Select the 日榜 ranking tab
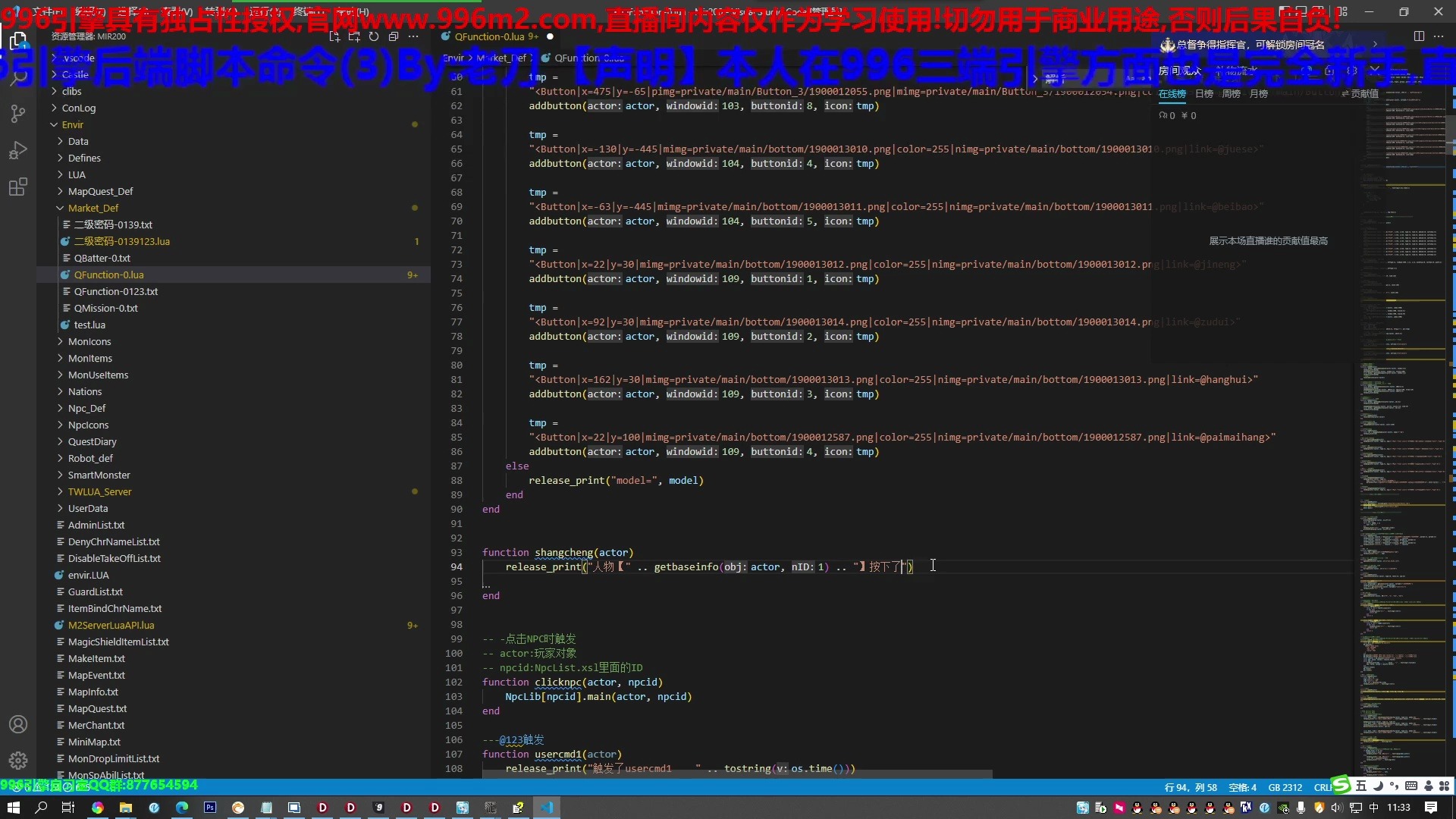1456x819 pixels. 1203,94
